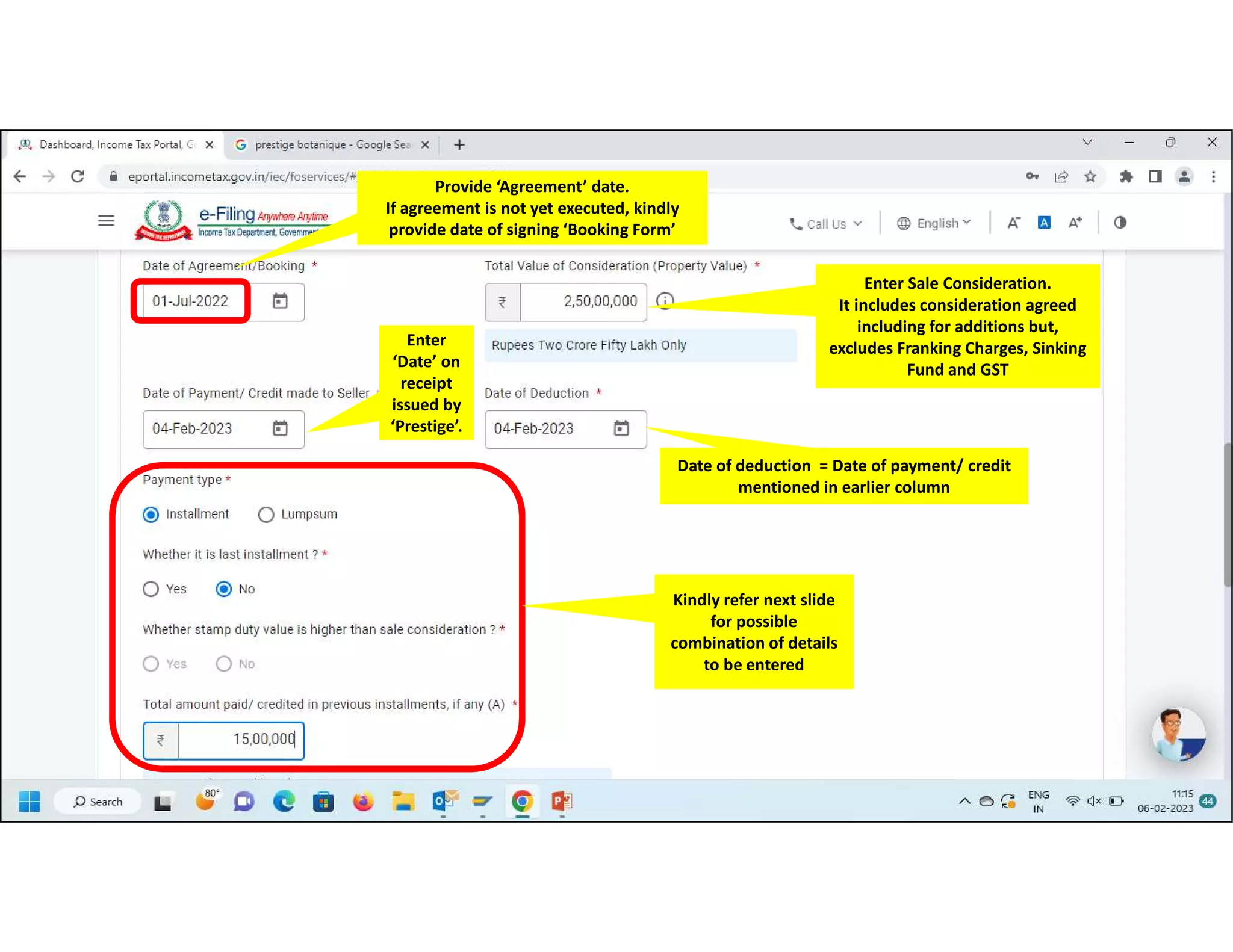The width and height of the screenshot is (1233, 952).
Task: Toggle the high contrast mode icon
Action: pyautogui.click(x=1119, y=223)
